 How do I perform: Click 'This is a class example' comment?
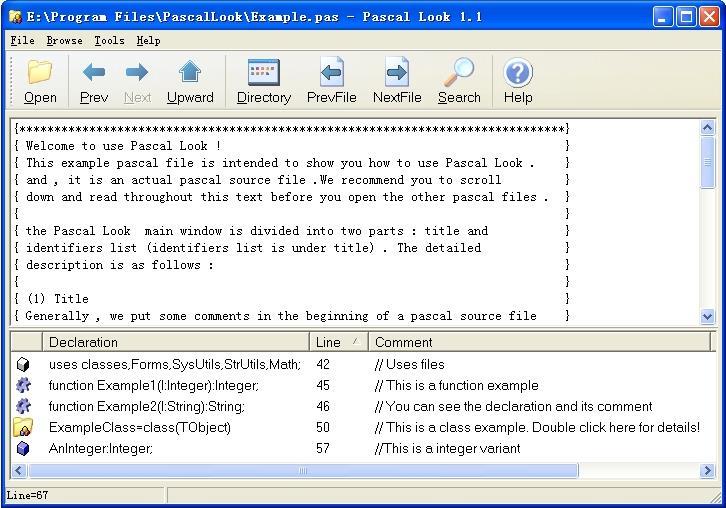(537, 427)
